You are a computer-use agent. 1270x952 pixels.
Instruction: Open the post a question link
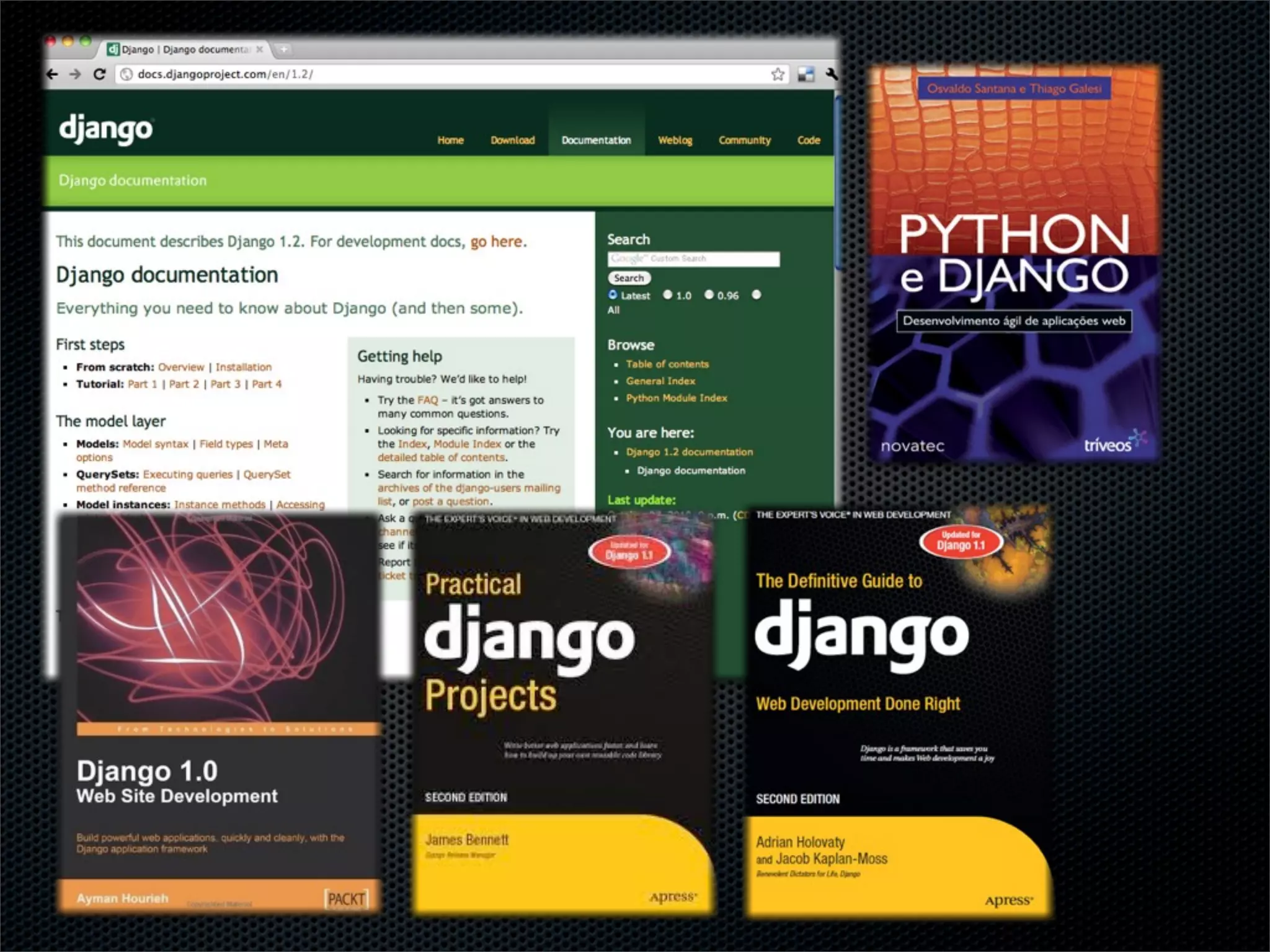click(x=452, y=501)
